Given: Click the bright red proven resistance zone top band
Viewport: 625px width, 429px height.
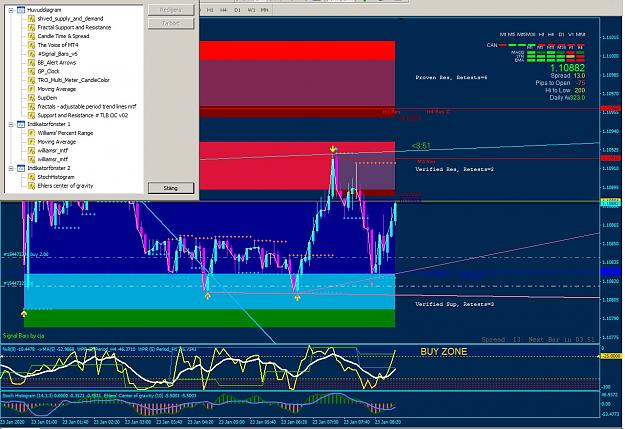Looking at the screenshot, I should coord(297,50).
